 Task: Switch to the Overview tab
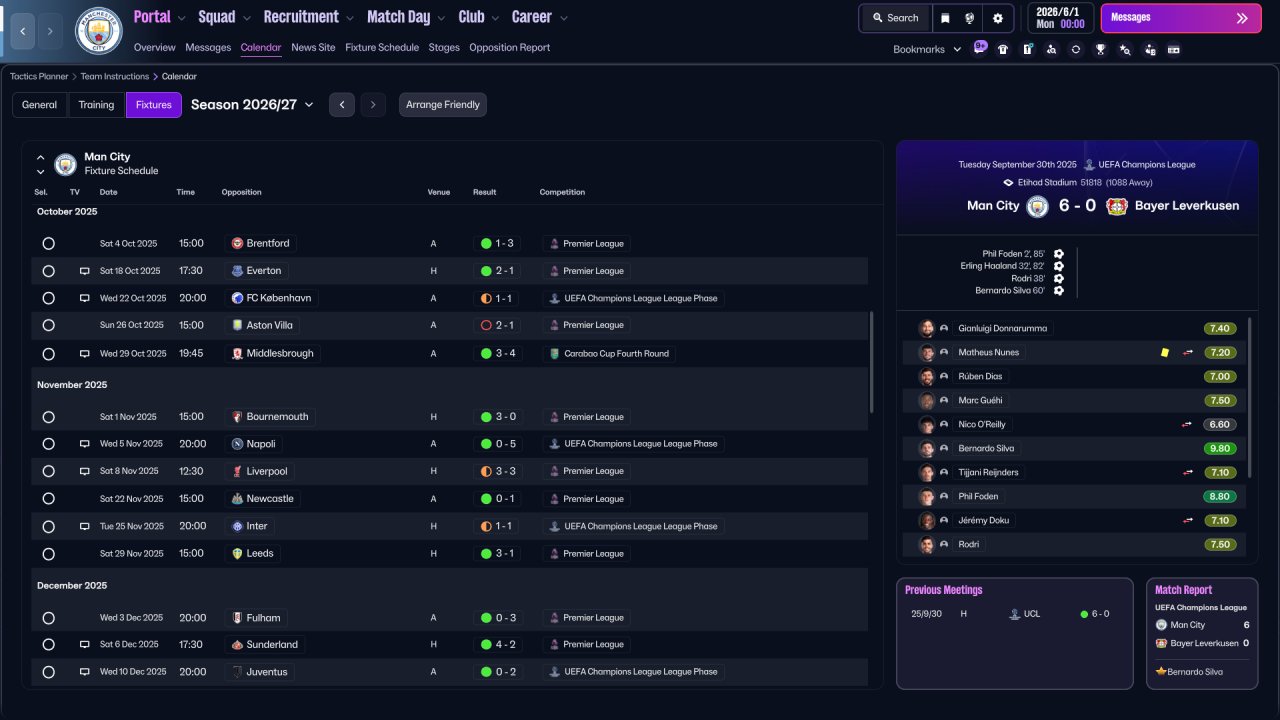(x=154, y=47)
